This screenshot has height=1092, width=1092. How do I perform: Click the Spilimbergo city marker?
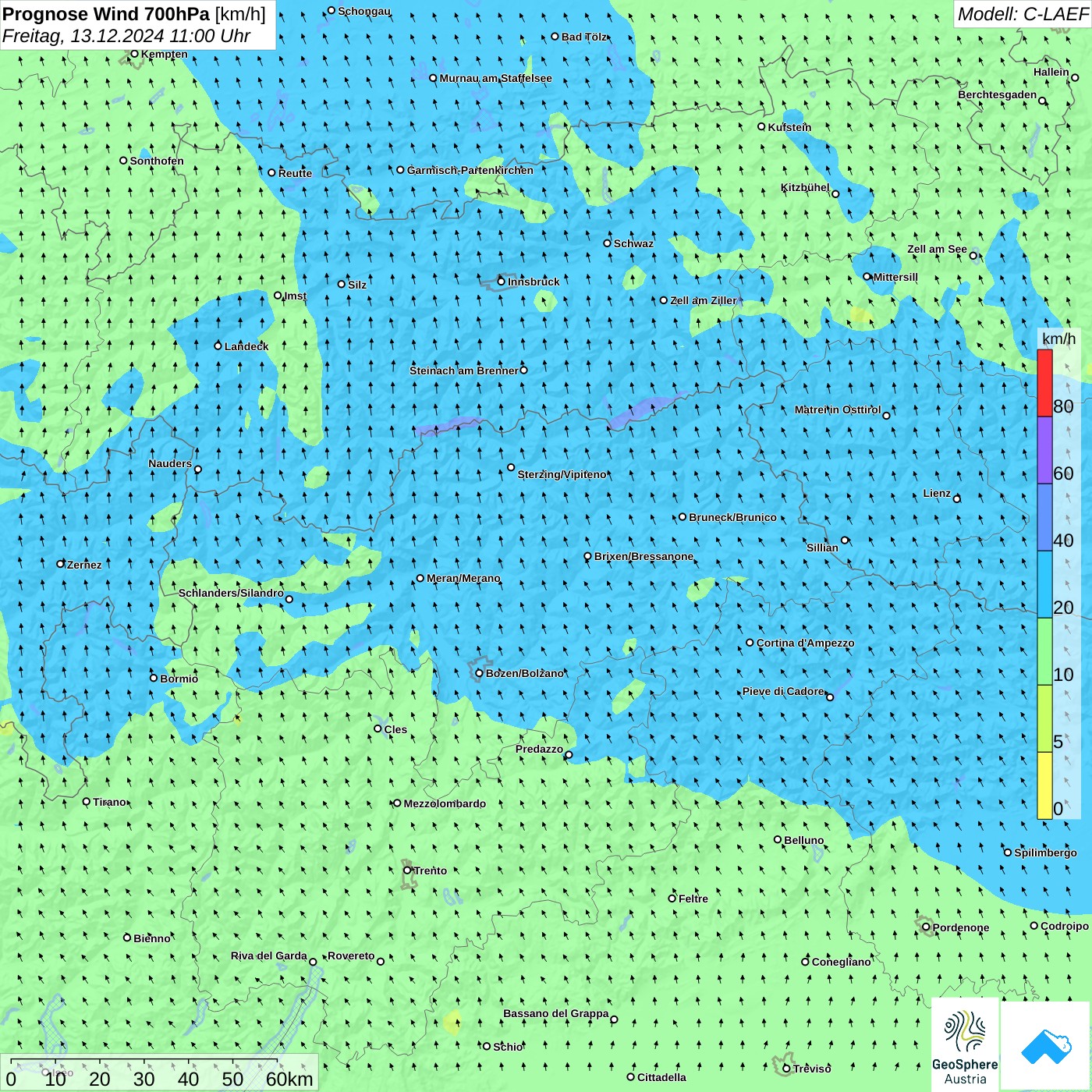pyautogui.click(x=1008, y=853)
